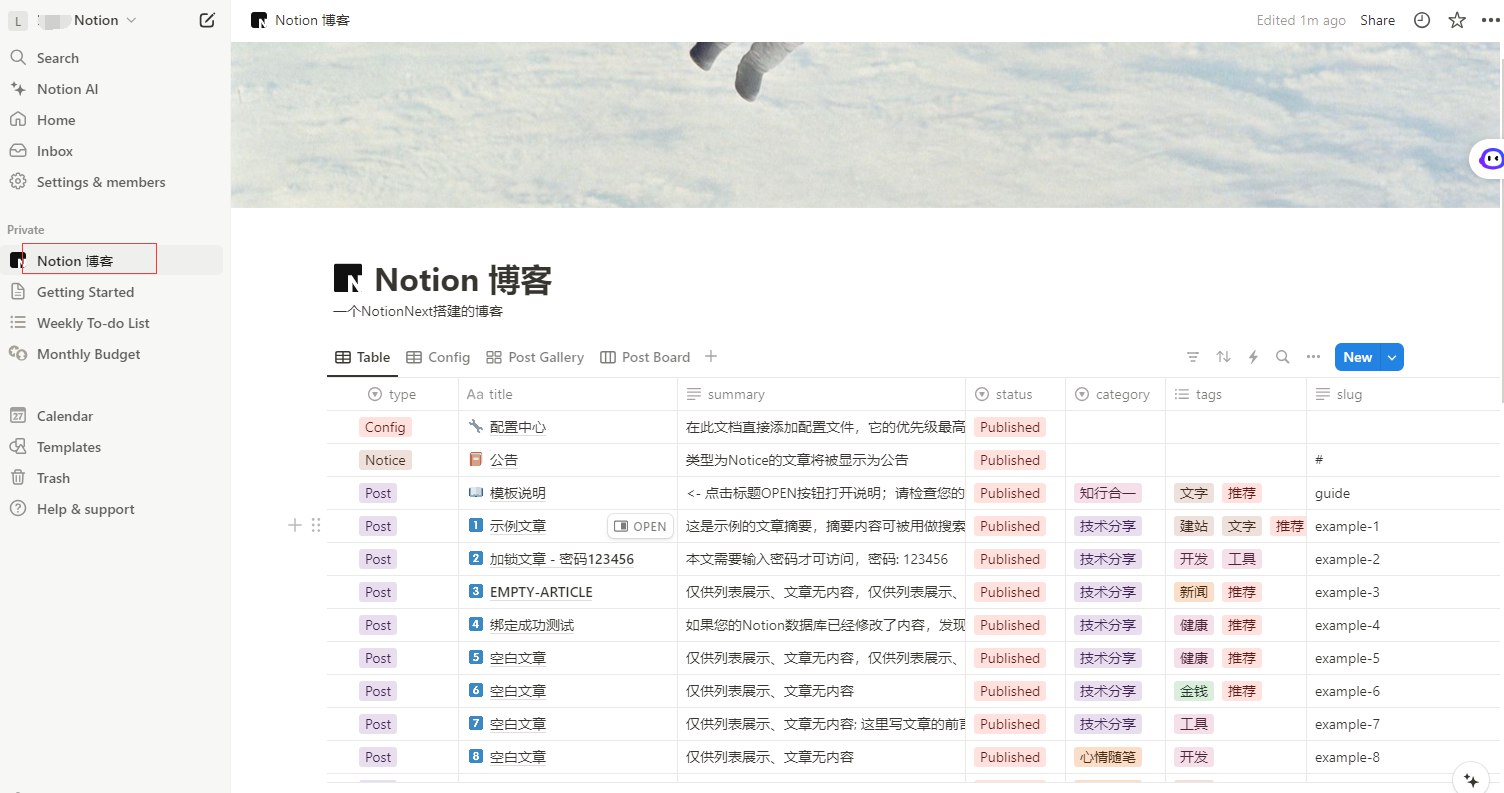Open the EMPTY-ARTICLE title

pyautogui.click(x=541, y=592)
